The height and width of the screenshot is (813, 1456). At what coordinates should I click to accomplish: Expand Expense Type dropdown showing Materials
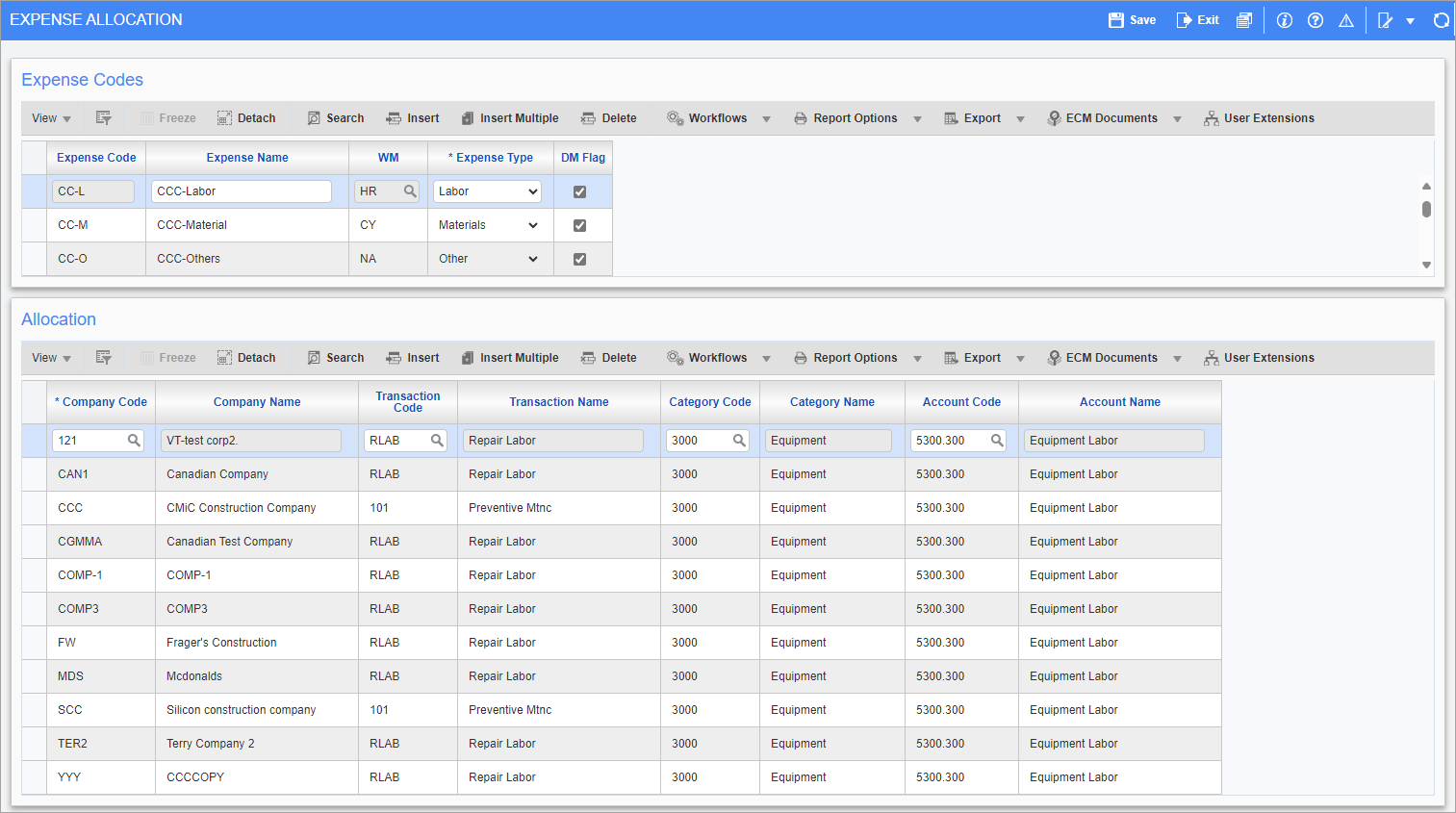tap(487, 225)
